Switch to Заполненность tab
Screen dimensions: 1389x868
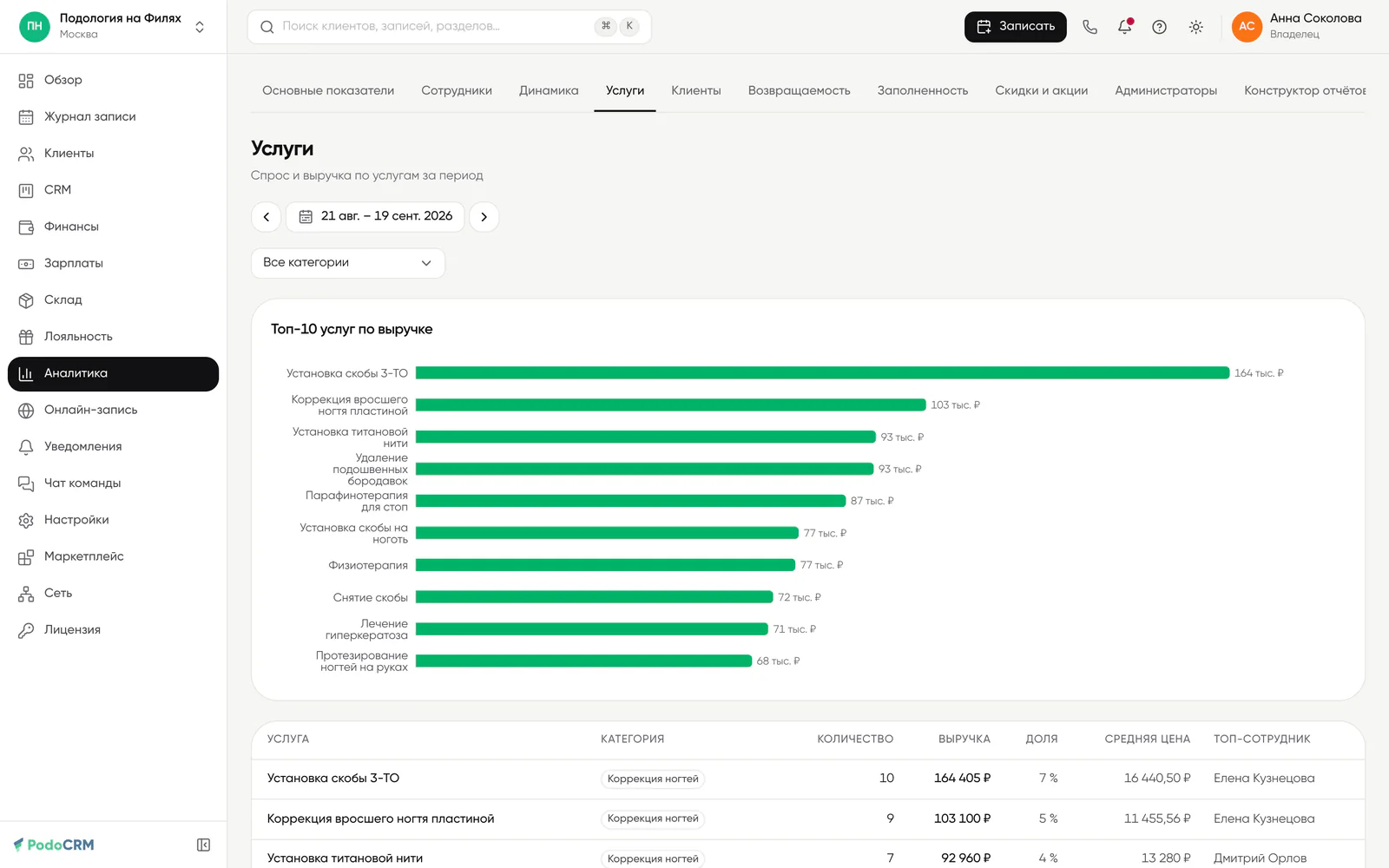(923, 90)
